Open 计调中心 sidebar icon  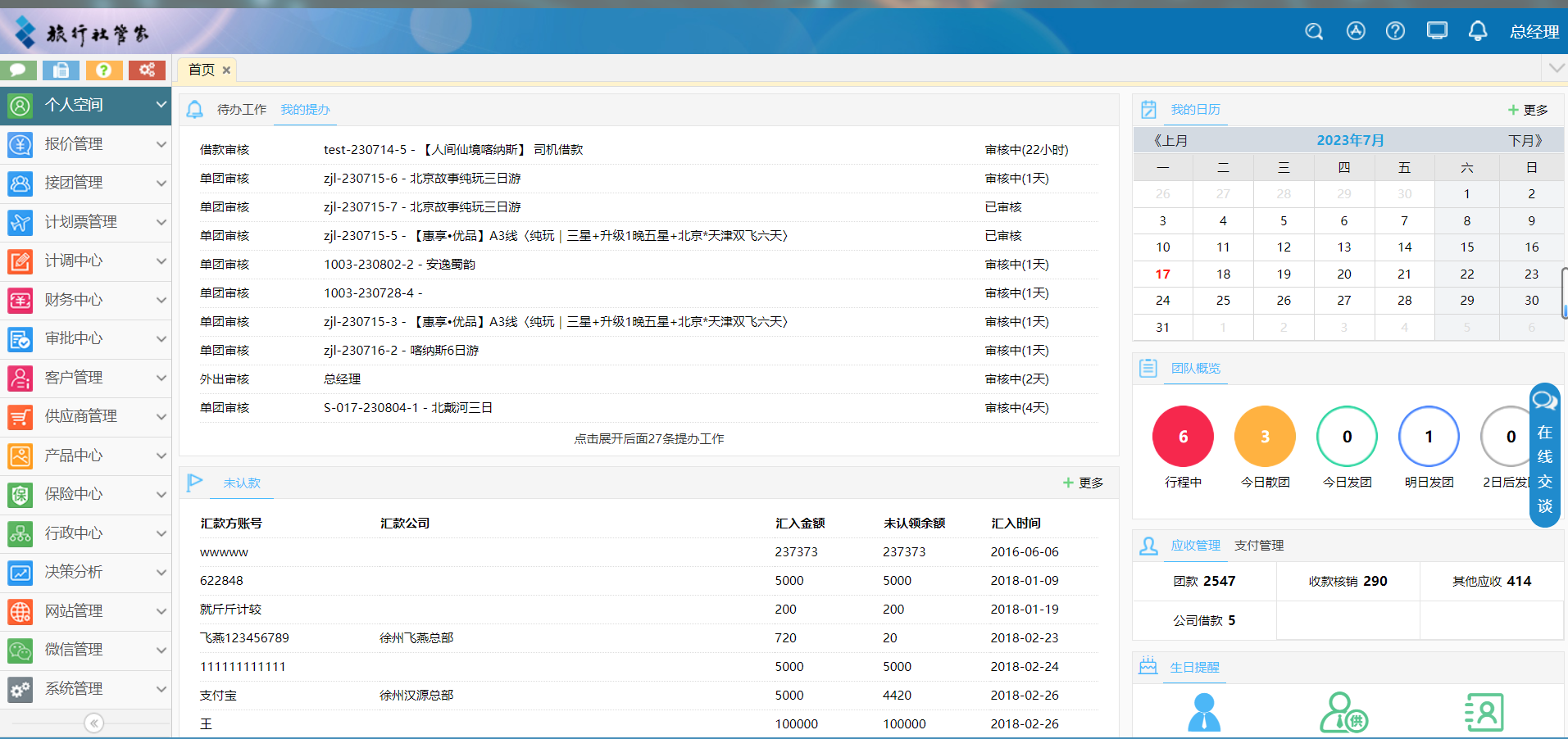click(20, 261)
